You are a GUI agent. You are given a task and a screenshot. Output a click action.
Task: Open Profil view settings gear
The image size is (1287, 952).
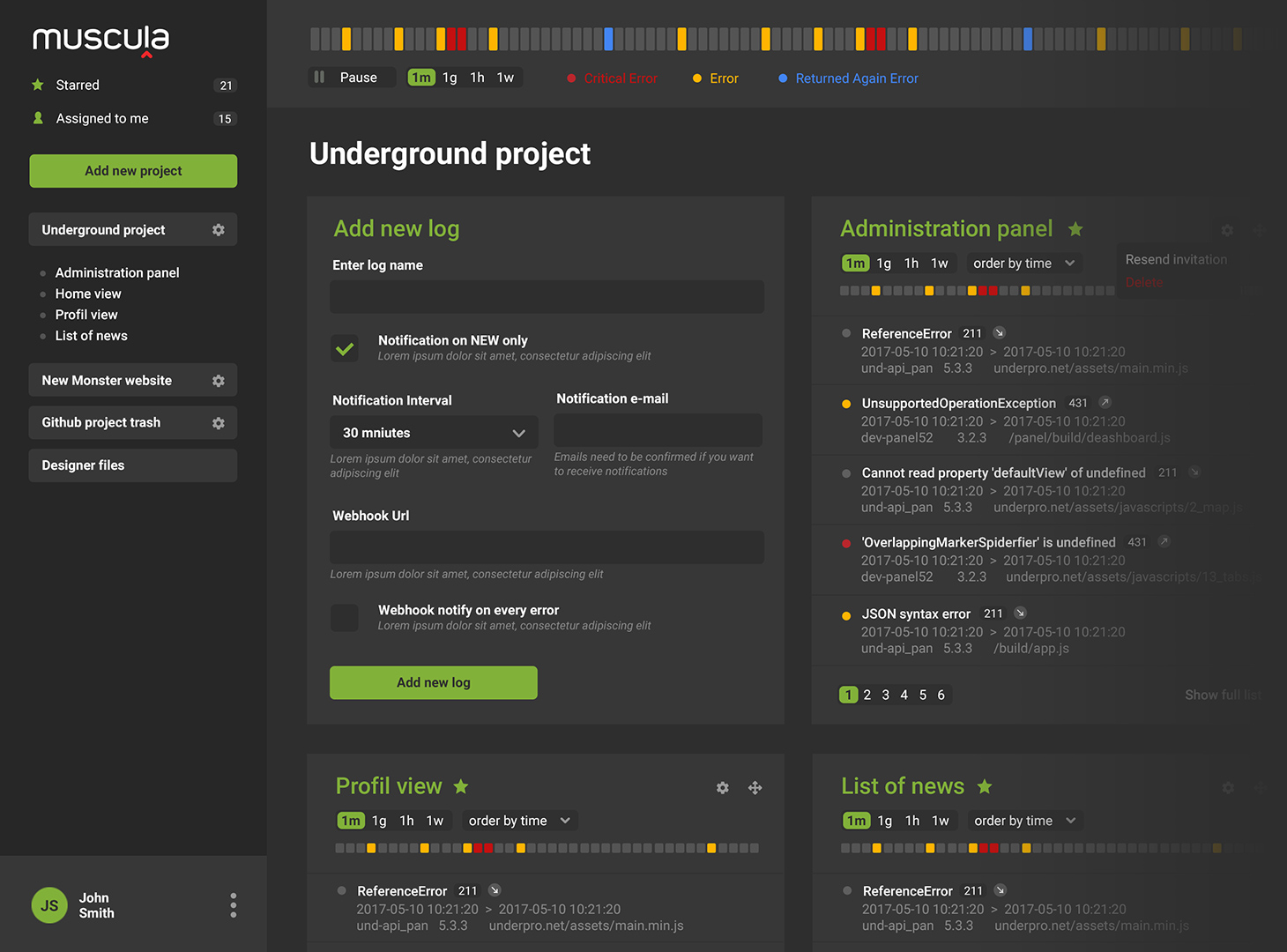click(x=723, y=788)
